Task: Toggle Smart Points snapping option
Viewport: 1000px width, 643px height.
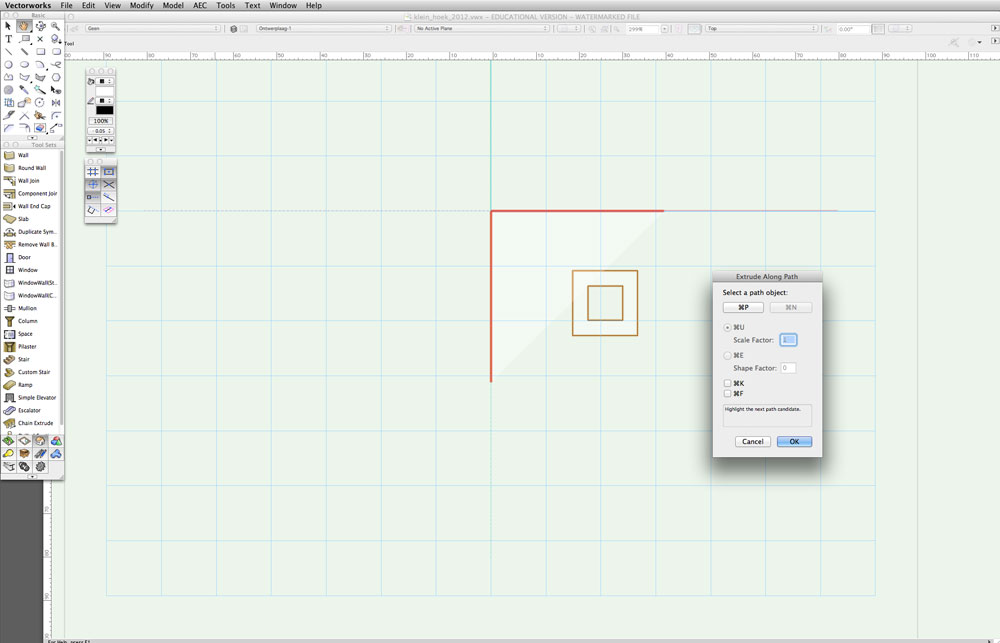Action: coord(92,197)
